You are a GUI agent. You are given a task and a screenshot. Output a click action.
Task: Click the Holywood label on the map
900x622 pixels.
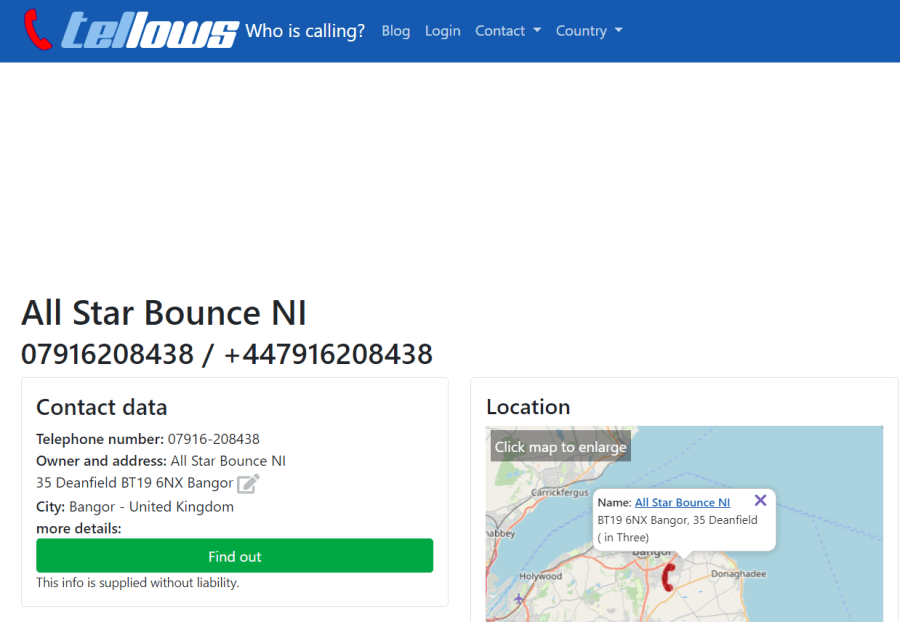click(x=541, y=576)
